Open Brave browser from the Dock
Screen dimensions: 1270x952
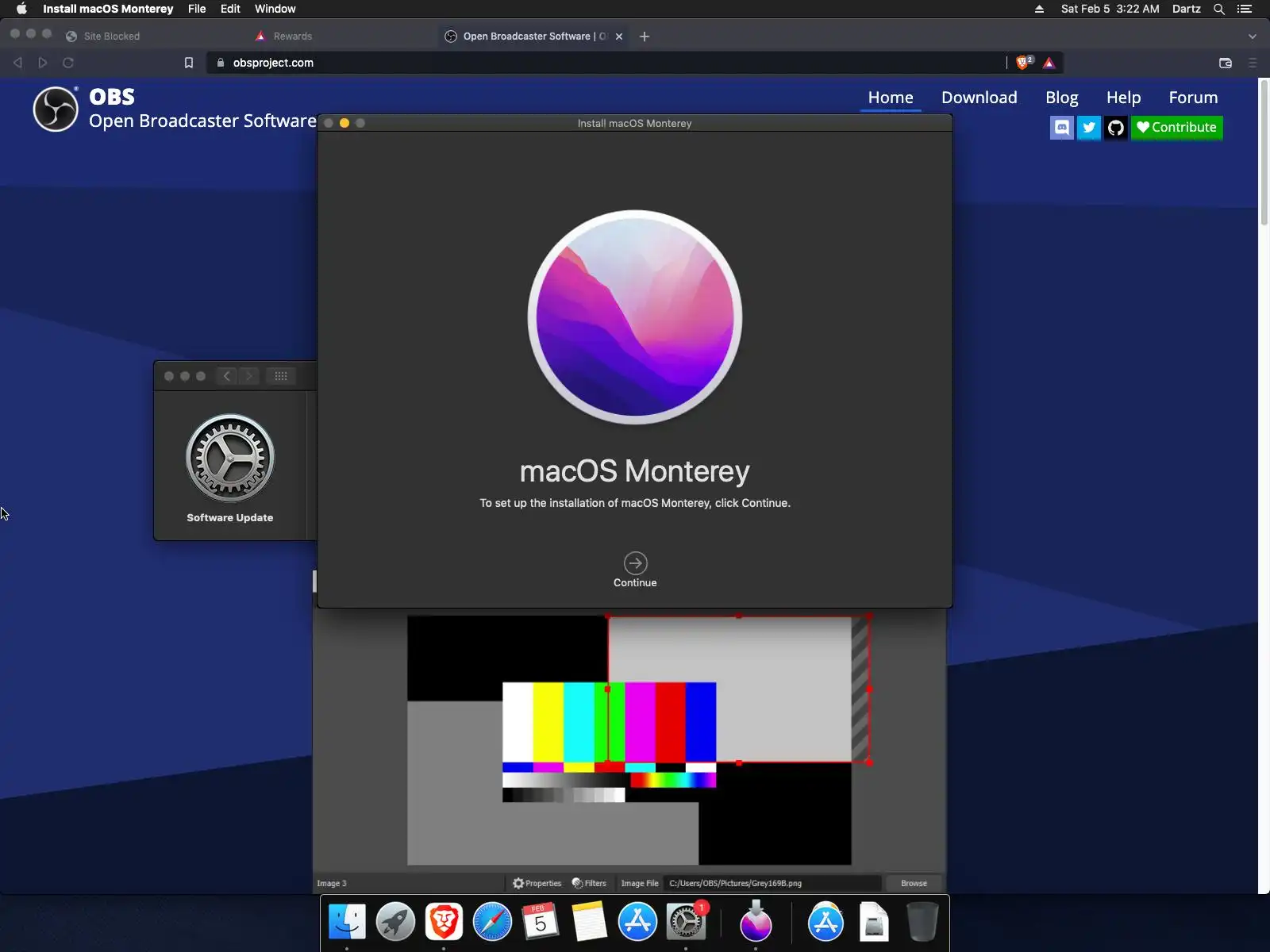tap(444, 922)
